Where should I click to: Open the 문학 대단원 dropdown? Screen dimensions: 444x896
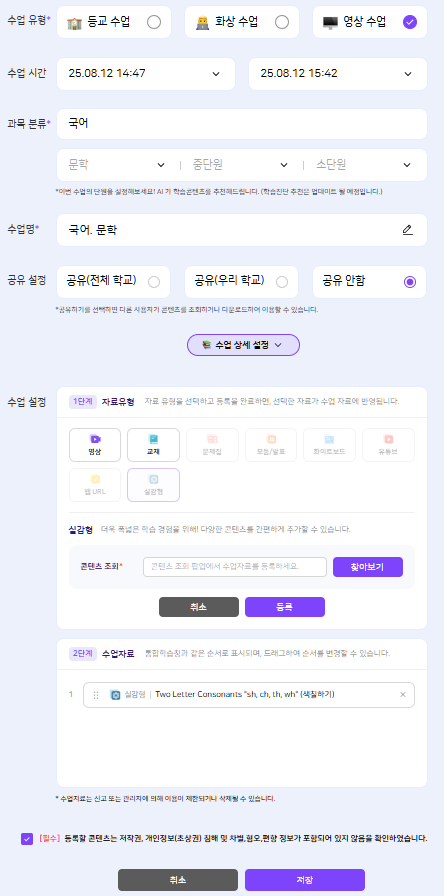tap(117, 165)
